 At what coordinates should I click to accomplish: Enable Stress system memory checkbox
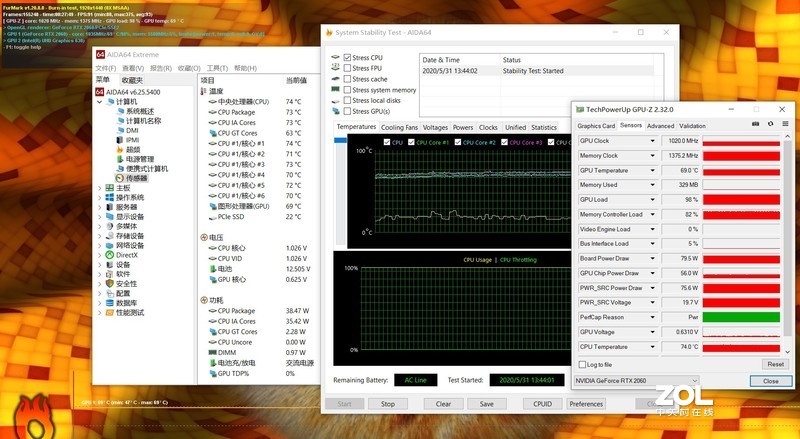(x=347, y=90)
